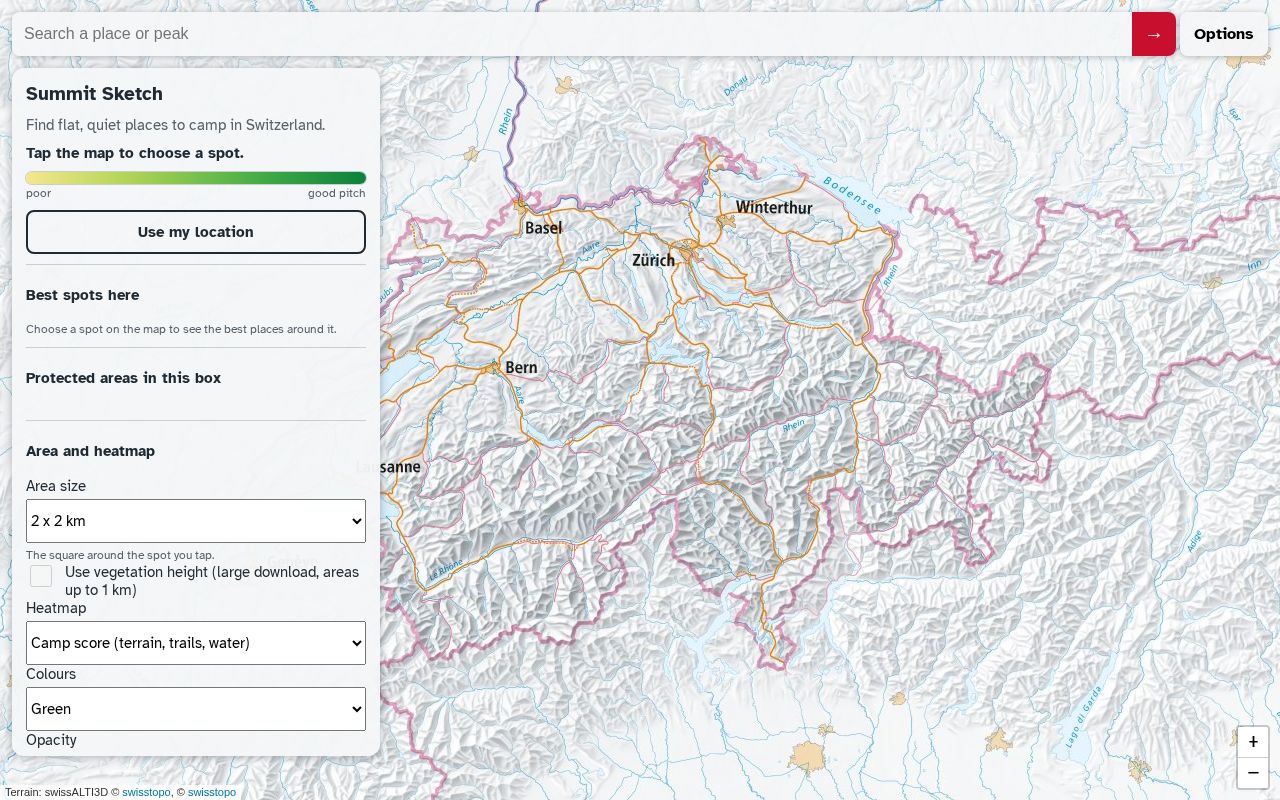The height and width of the screenshot is (800, 1280).
Task: Click the Zürich label on the map
Action: click(653, 260)
